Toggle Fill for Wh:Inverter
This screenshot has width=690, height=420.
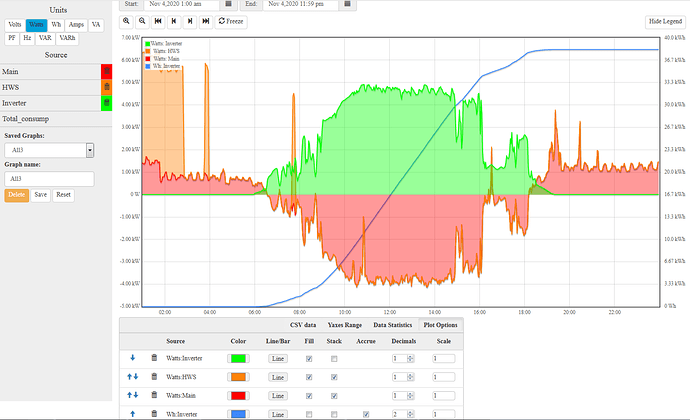coord(309,414)
